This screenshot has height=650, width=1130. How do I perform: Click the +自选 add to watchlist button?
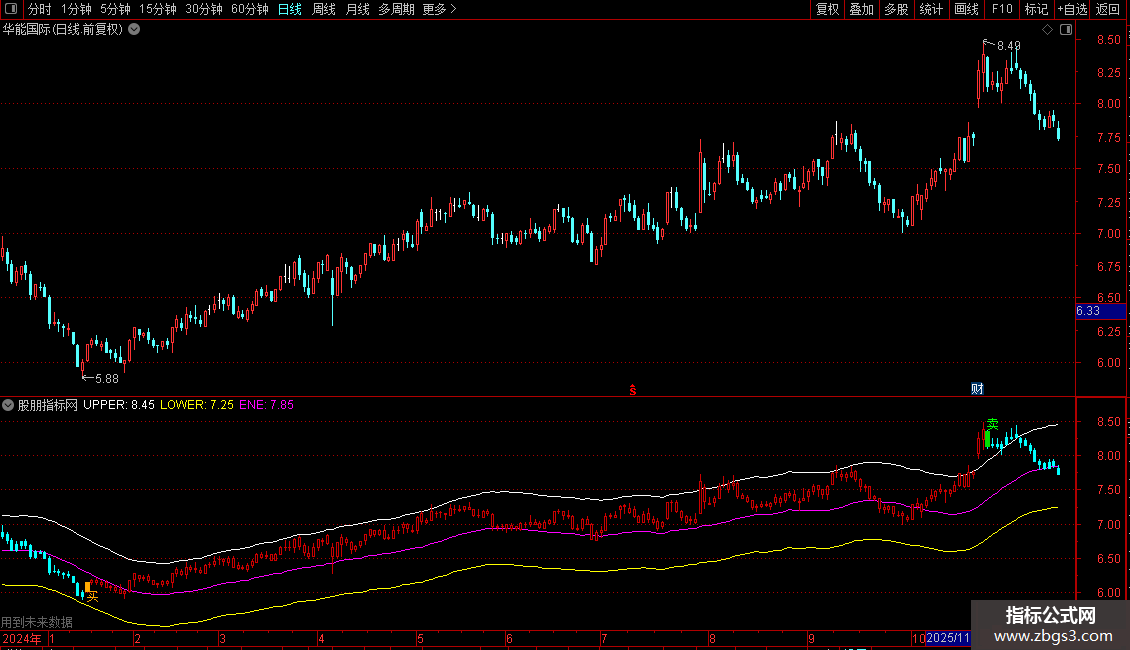click(1072, 9)
